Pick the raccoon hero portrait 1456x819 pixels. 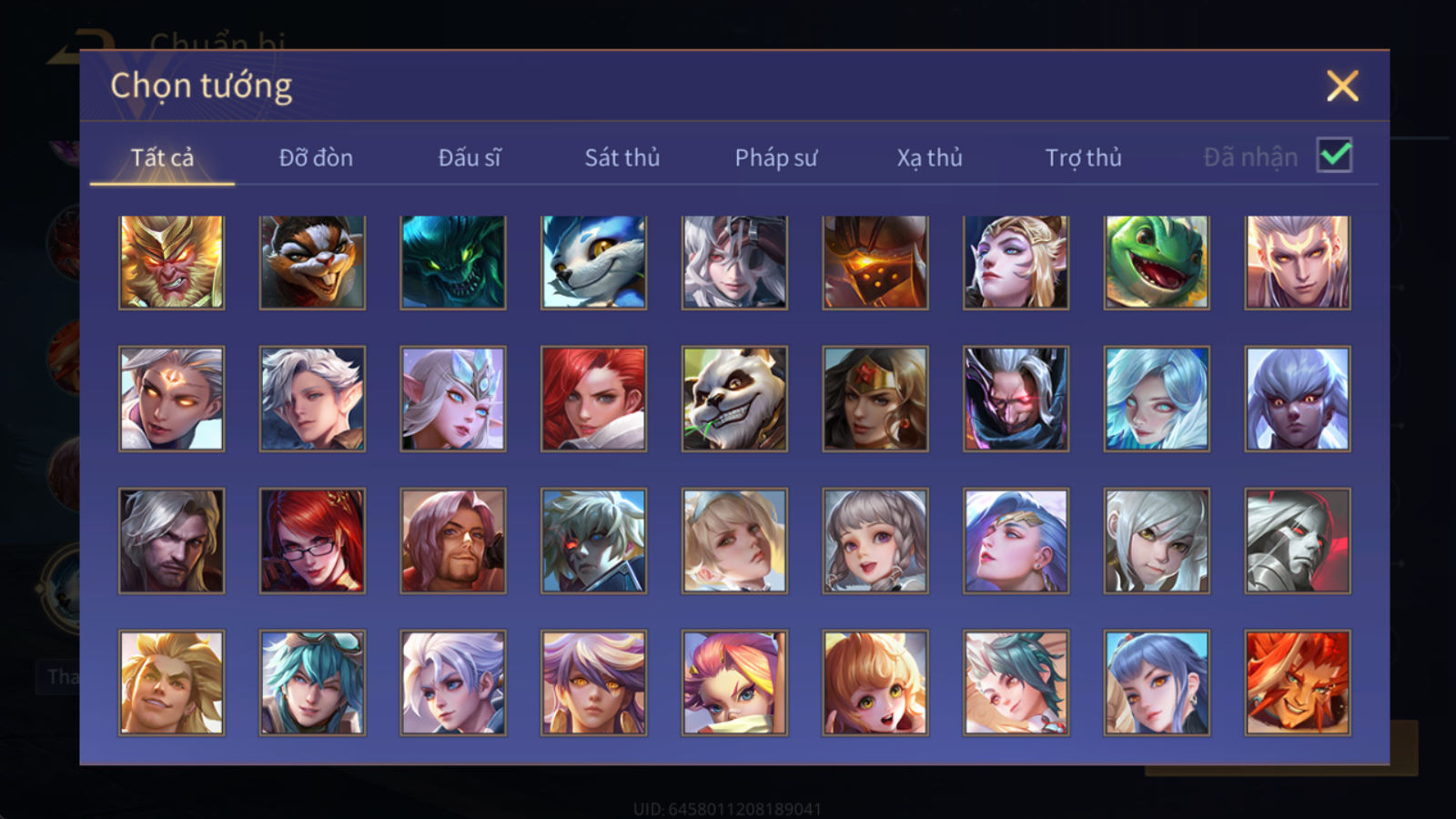point(312,262)
